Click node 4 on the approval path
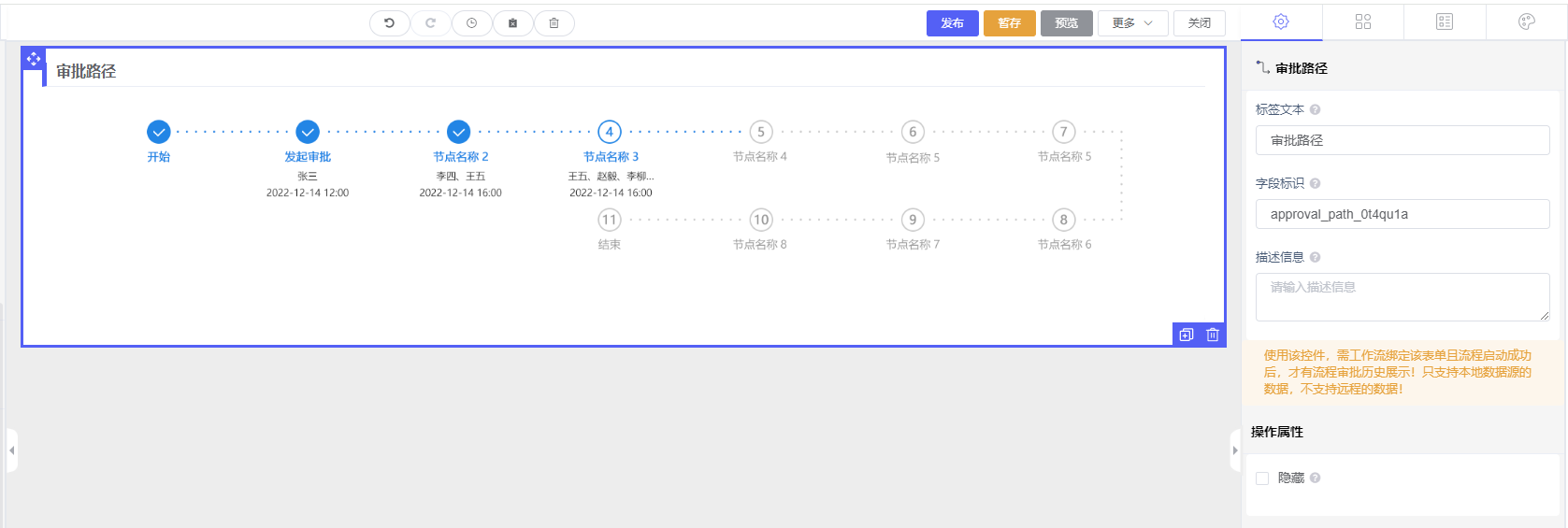 (x=610, y=132)
